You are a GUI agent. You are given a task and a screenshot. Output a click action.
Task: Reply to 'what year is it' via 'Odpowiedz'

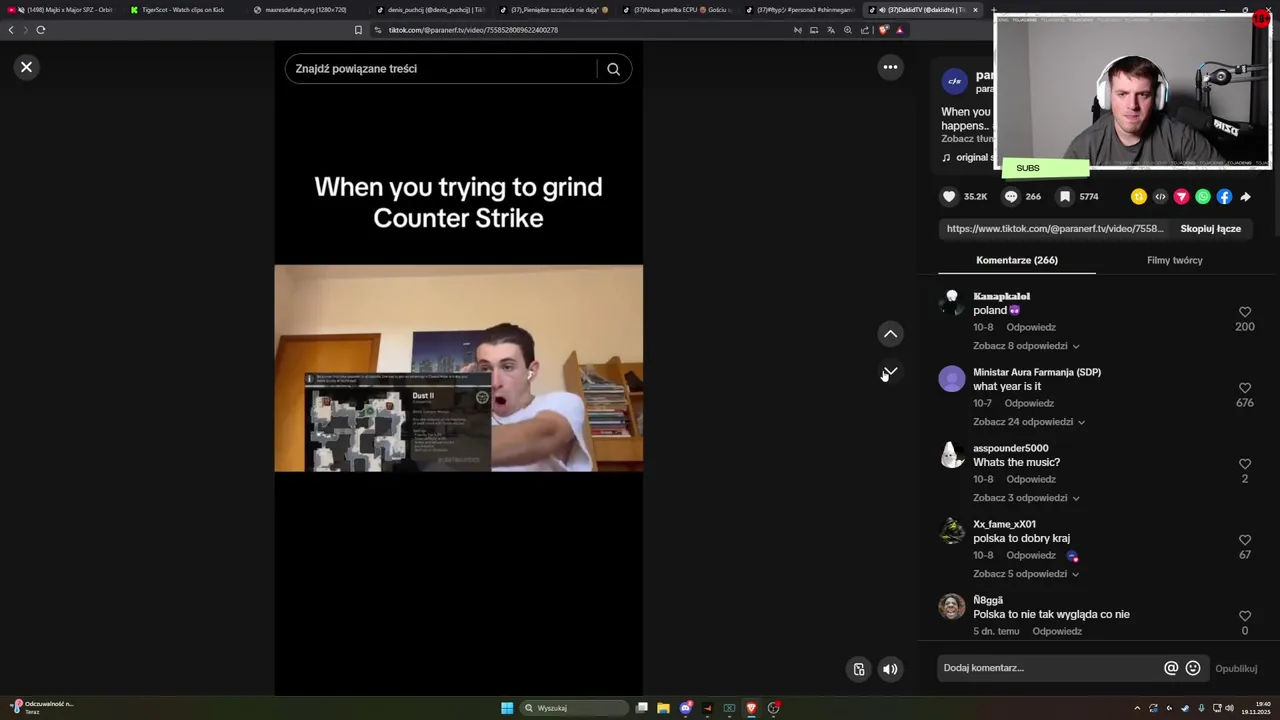(1029, 403)
